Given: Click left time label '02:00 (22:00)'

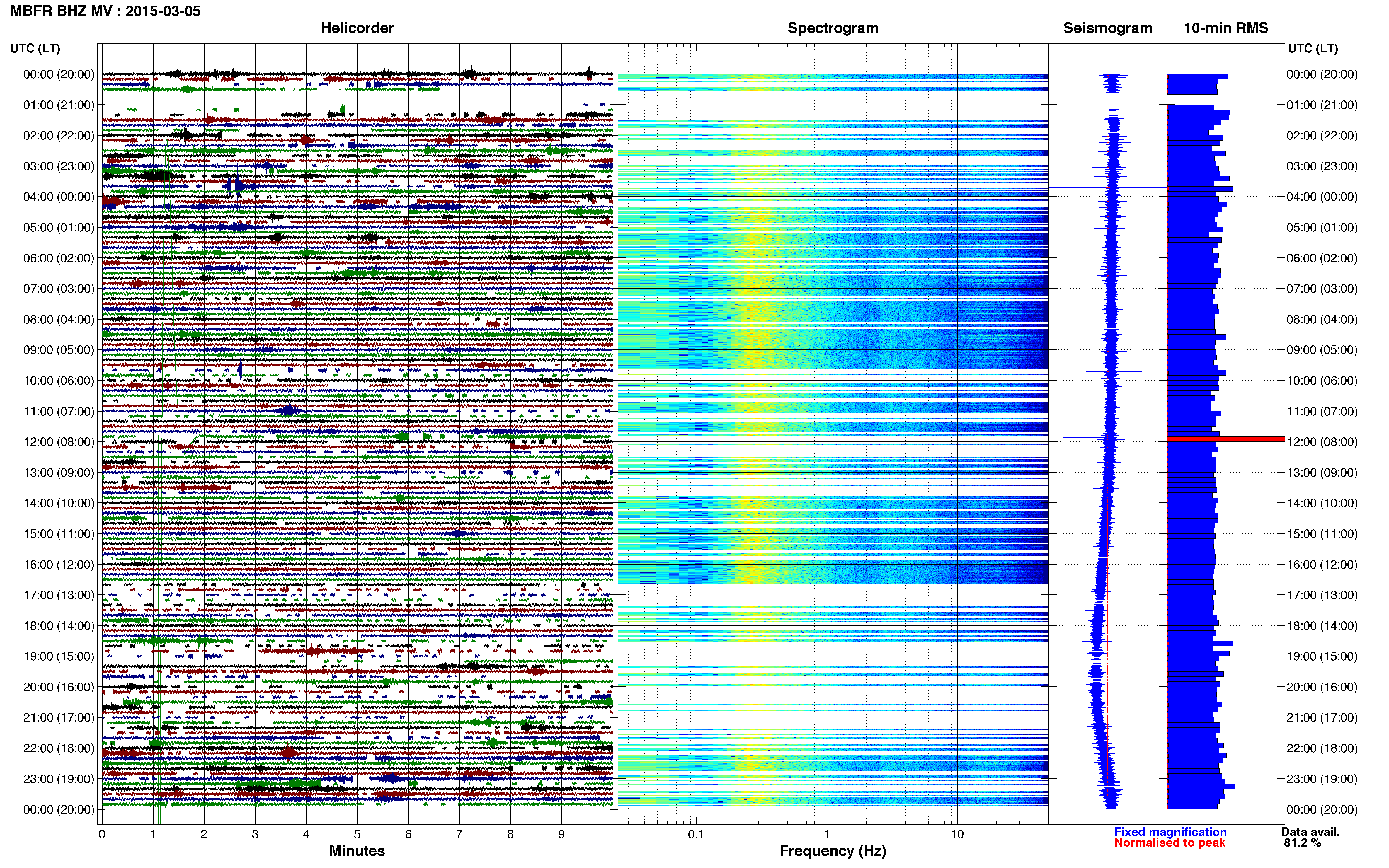Looking at the screenshot, I should coord(59,135).
